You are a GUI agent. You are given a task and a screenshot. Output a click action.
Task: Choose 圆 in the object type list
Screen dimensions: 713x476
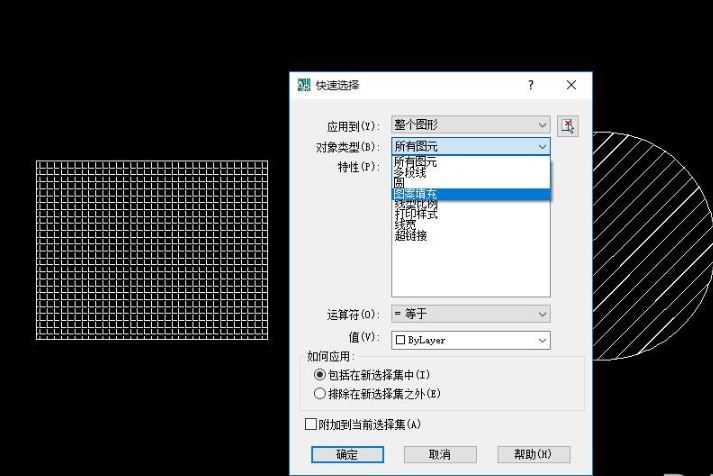click(471, 183)
